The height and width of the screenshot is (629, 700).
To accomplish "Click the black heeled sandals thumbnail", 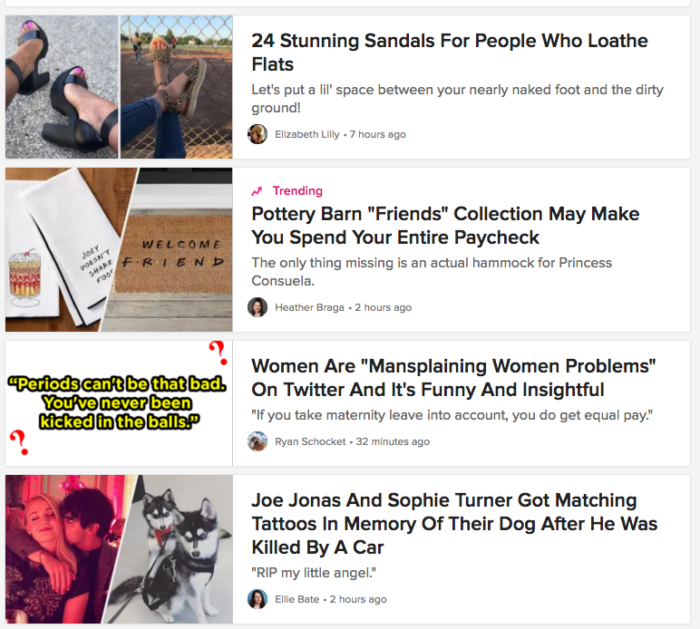I will [x=61, y=87].
